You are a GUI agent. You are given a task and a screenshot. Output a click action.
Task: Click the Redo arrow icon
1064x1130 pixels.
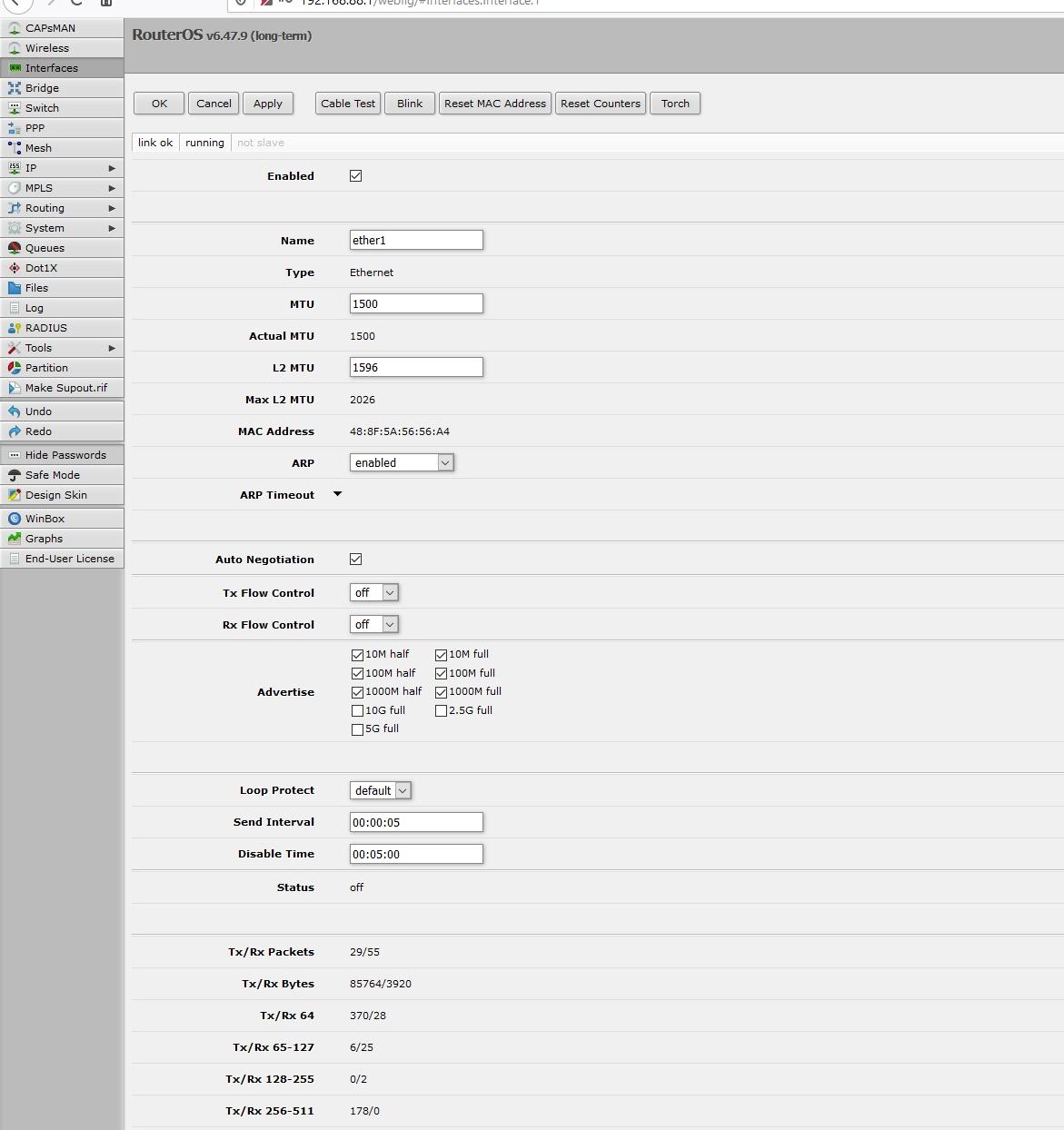click(15, 431)
